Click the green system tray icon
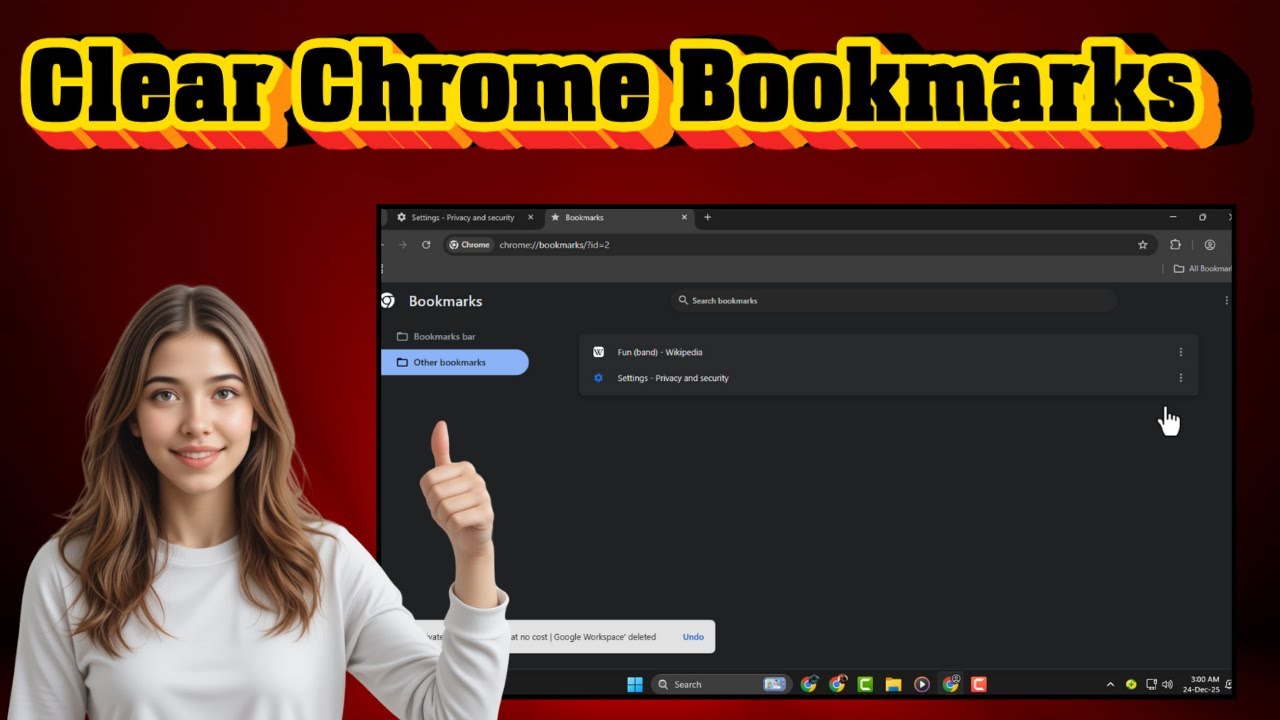The height and width of the screenshot is (720, 1280). (1131, 684)
